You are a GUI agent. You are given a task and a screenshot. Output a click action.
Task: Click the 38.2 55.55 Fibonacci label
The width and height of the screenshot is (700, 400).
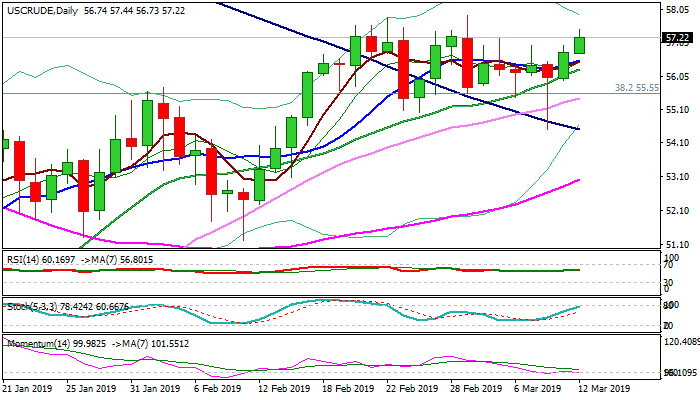tap(637, 88)
